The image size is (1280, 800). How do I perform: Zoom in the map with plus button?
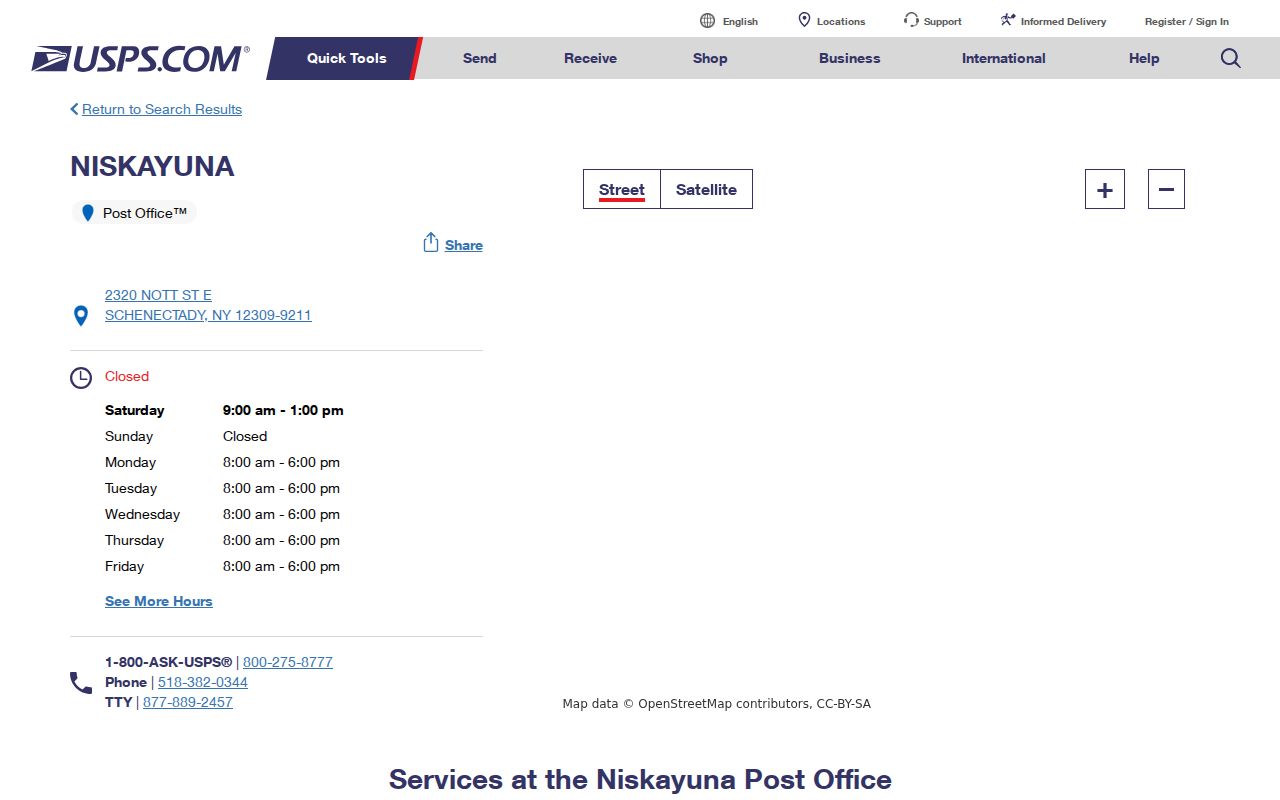tap(1105, 189)
